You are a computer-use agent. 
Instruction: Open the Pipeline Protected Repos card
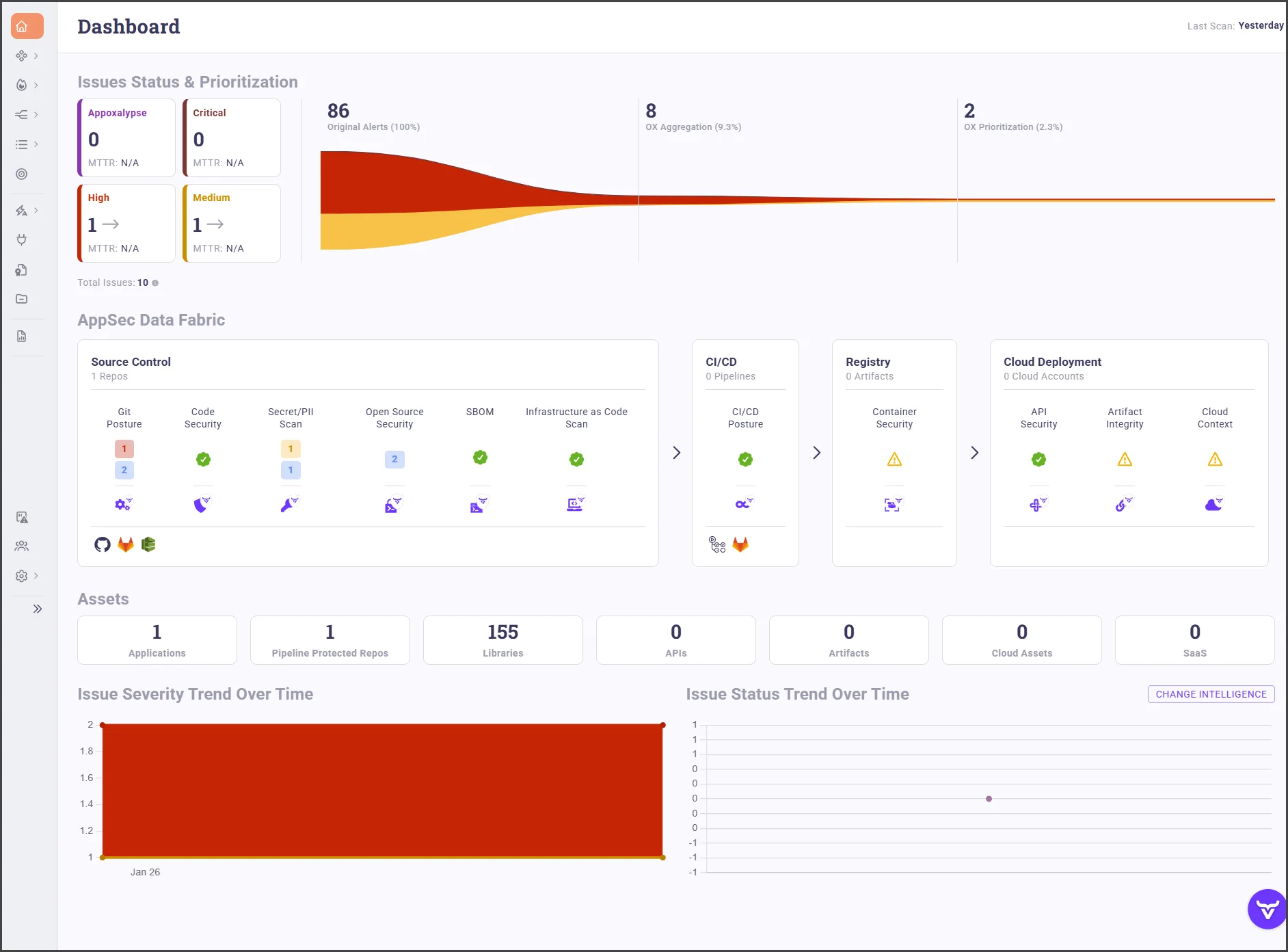330,640
